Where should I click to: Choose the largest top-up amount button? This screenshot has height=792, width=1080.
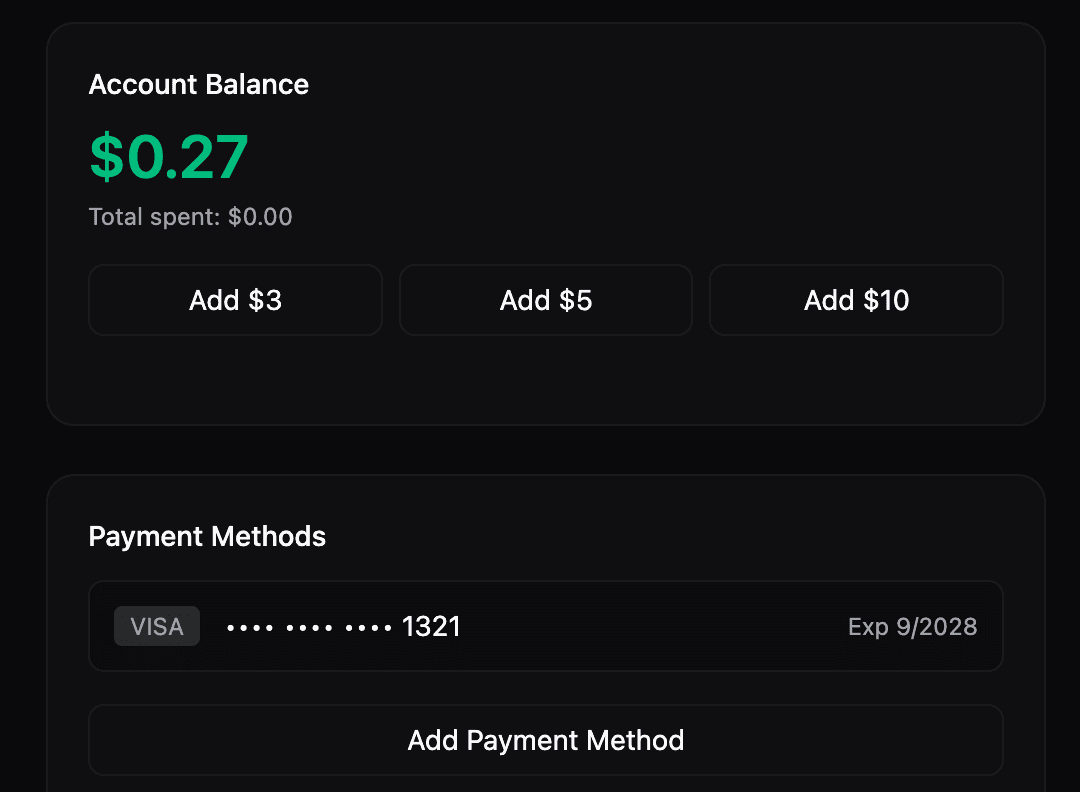856,300
